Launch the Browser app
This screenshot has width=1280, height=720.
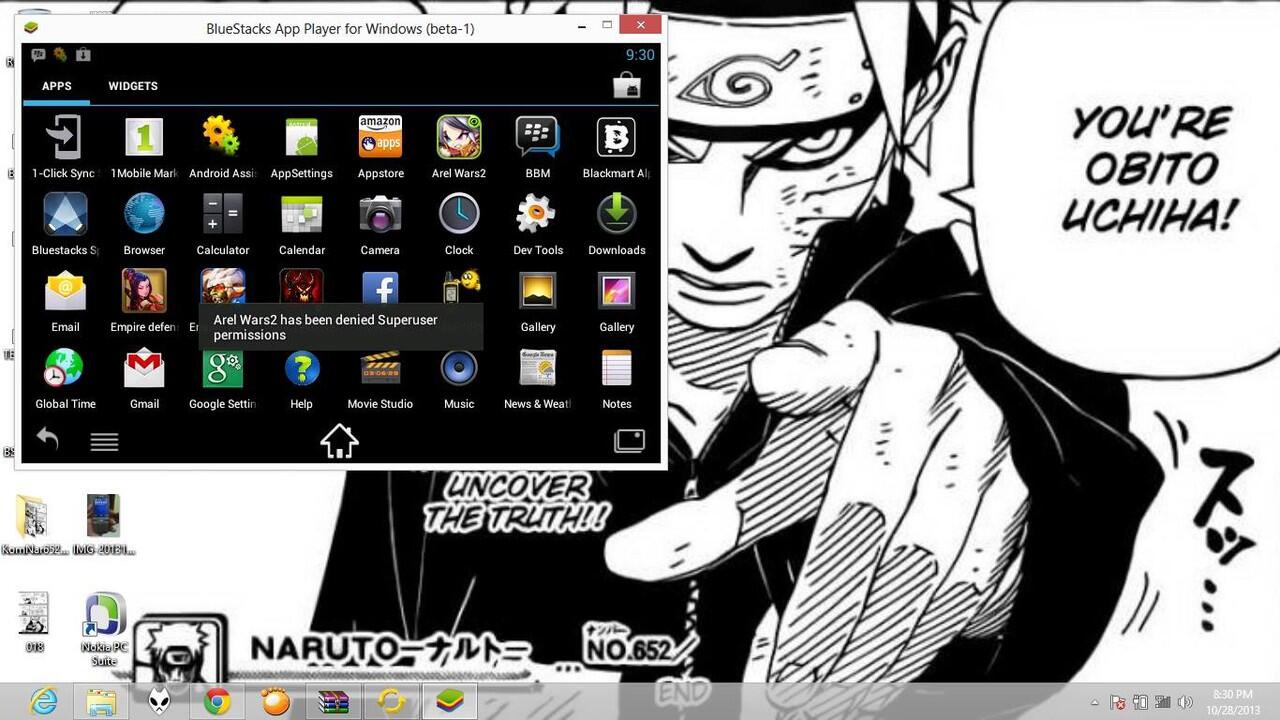tap(144, 214)
